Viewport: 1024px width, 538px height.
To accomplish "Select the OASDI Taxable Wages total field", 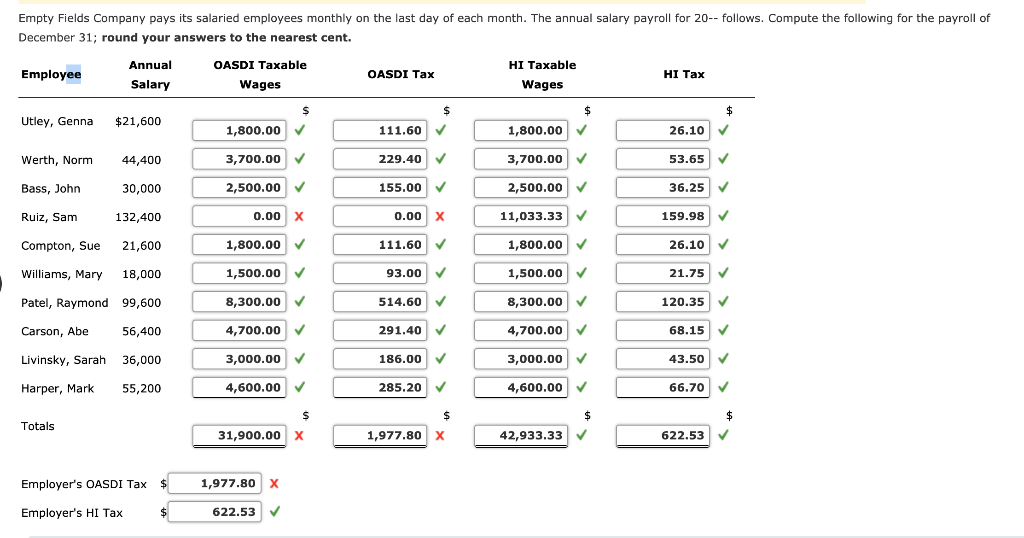I will click(x=239, y=435).
